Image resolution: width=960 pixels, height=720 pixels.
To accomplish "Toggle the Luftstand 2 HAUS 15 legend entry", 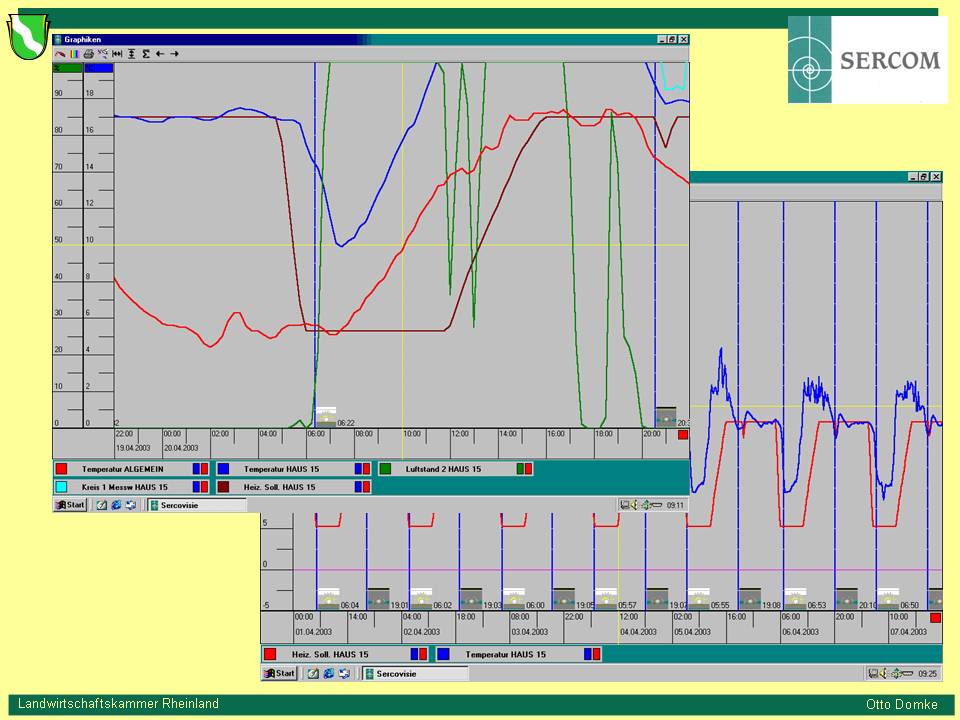I will tap(443, 468).
